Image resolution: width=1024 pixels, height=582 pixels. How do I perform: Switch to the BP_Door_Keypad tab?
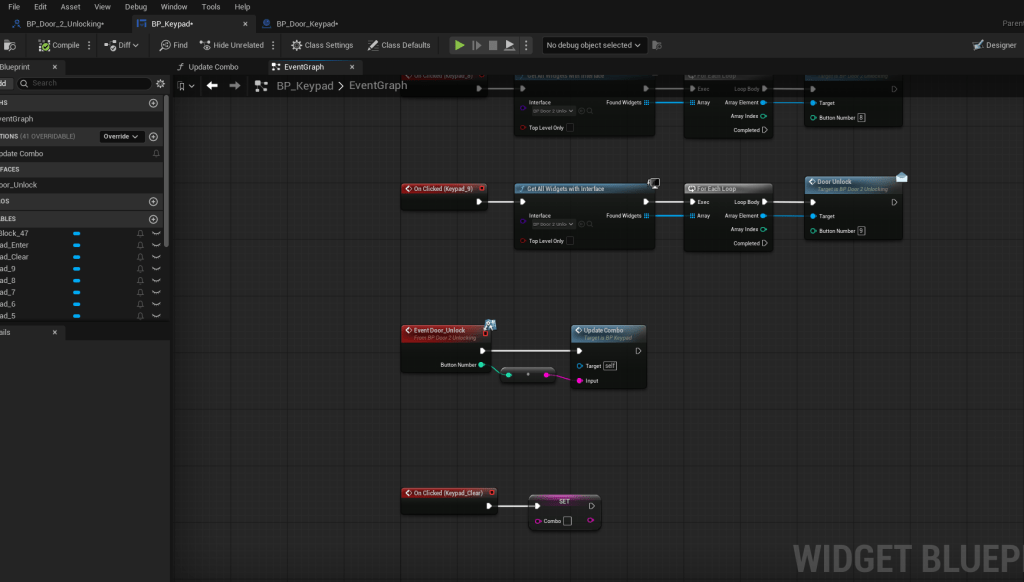coord(306,24)
